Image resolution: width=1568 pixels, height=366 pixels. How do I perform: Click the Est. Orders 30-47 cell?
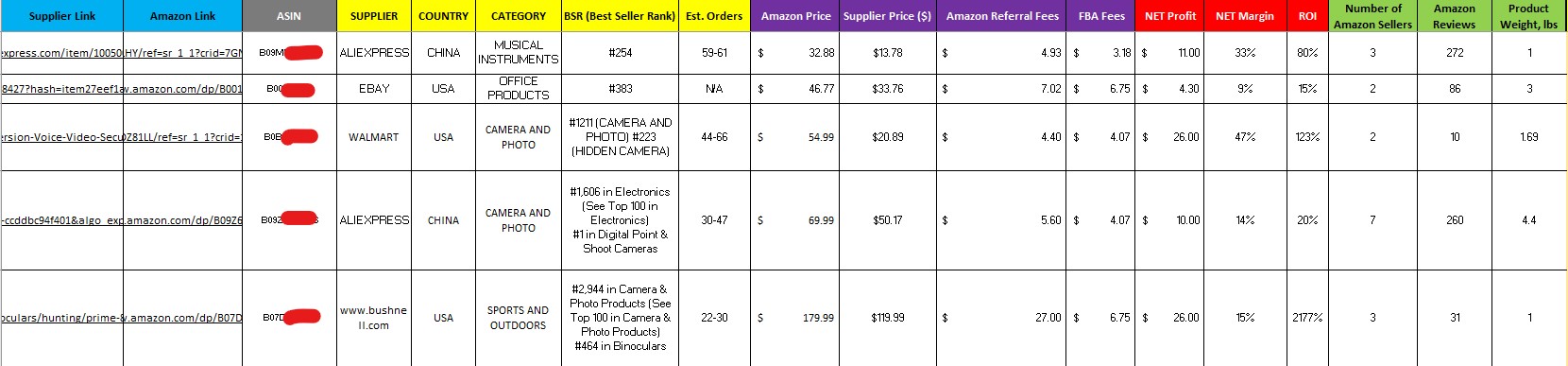point(715,220)
